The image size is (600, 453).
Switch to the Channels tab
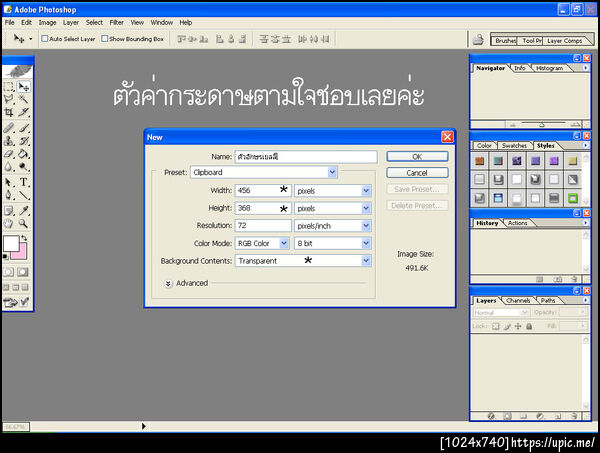pos(518,300)
